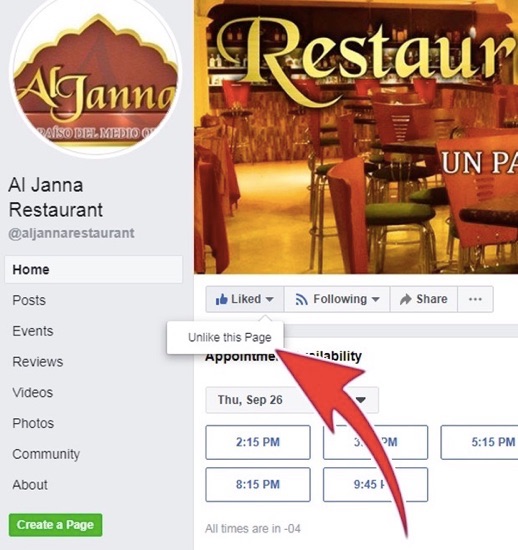Open the Videos section
Viewport: 518px width, 550px height.
coord(33,393)
